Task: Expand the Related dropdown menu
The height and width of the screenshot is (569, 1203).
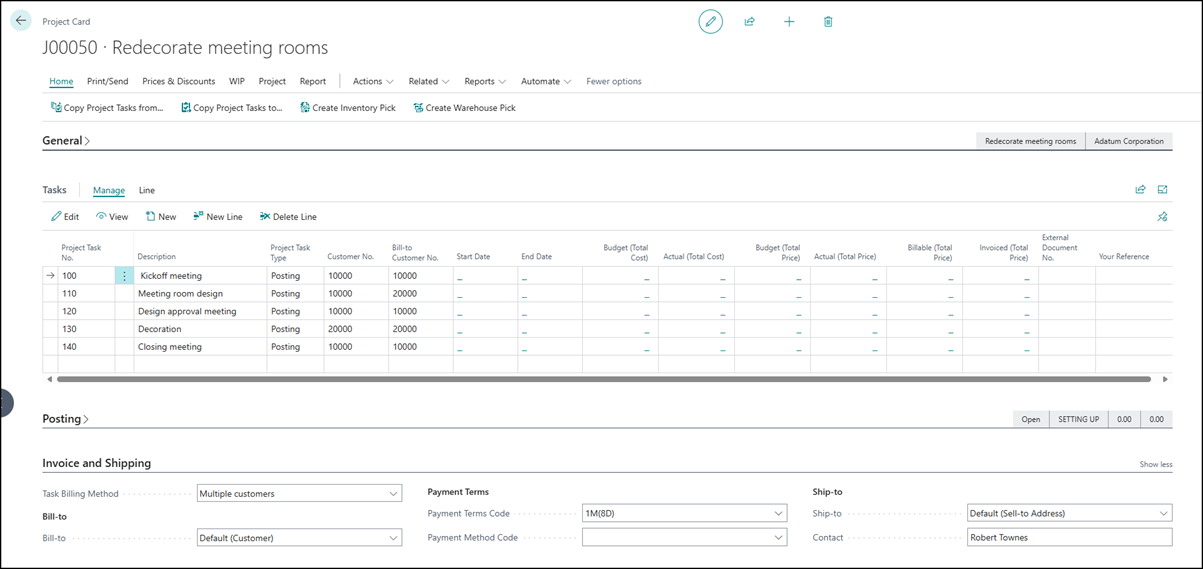Action: (429, 81)
